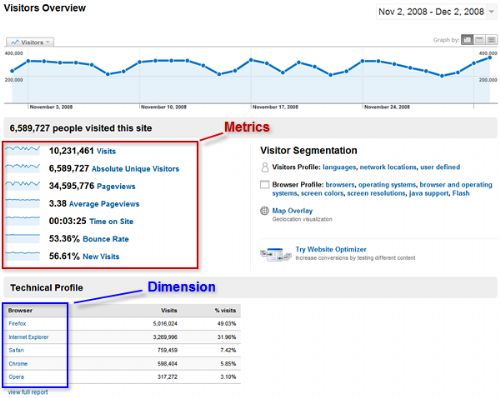The image size is (500, 398).
Task: Click the Visits column header in table
Action: (x=169, y=310)
